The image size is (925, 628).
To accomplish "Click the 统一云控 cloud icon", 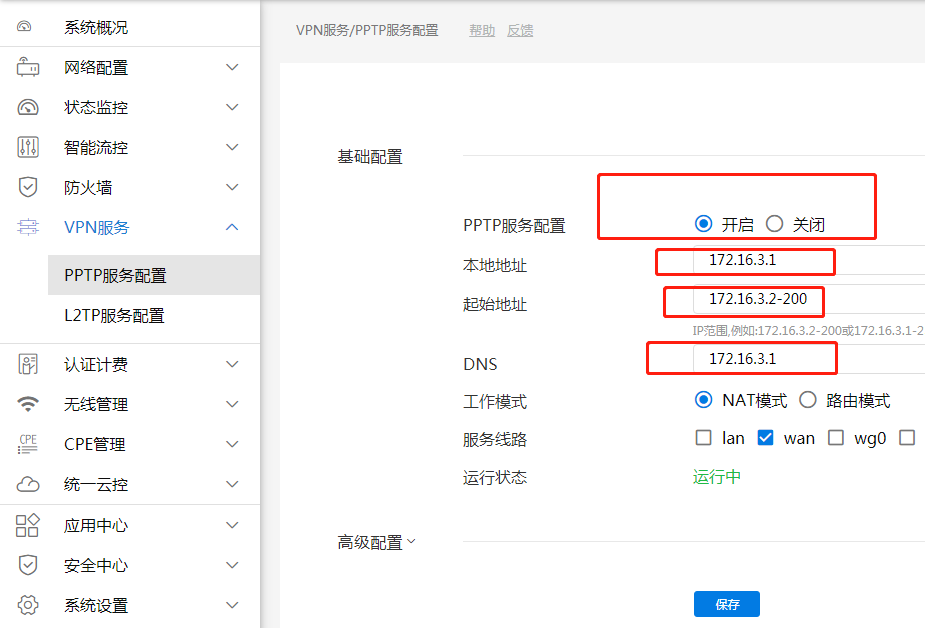I will point(28,485).
